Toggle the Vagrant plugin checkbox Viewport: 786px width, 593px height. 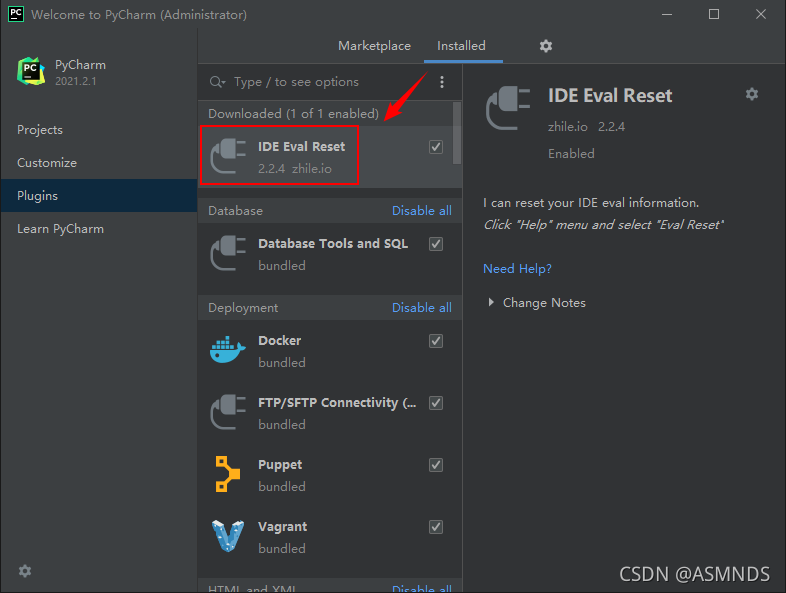coord(436,527)
